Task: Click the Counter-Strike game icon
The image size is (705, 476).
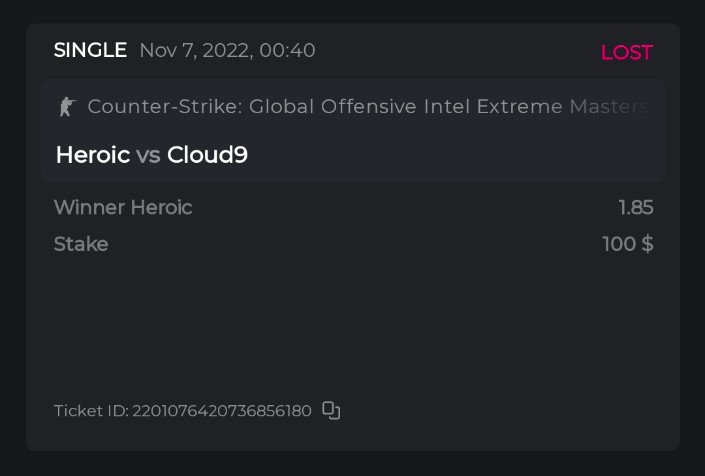Action: [x=67, y=106]
